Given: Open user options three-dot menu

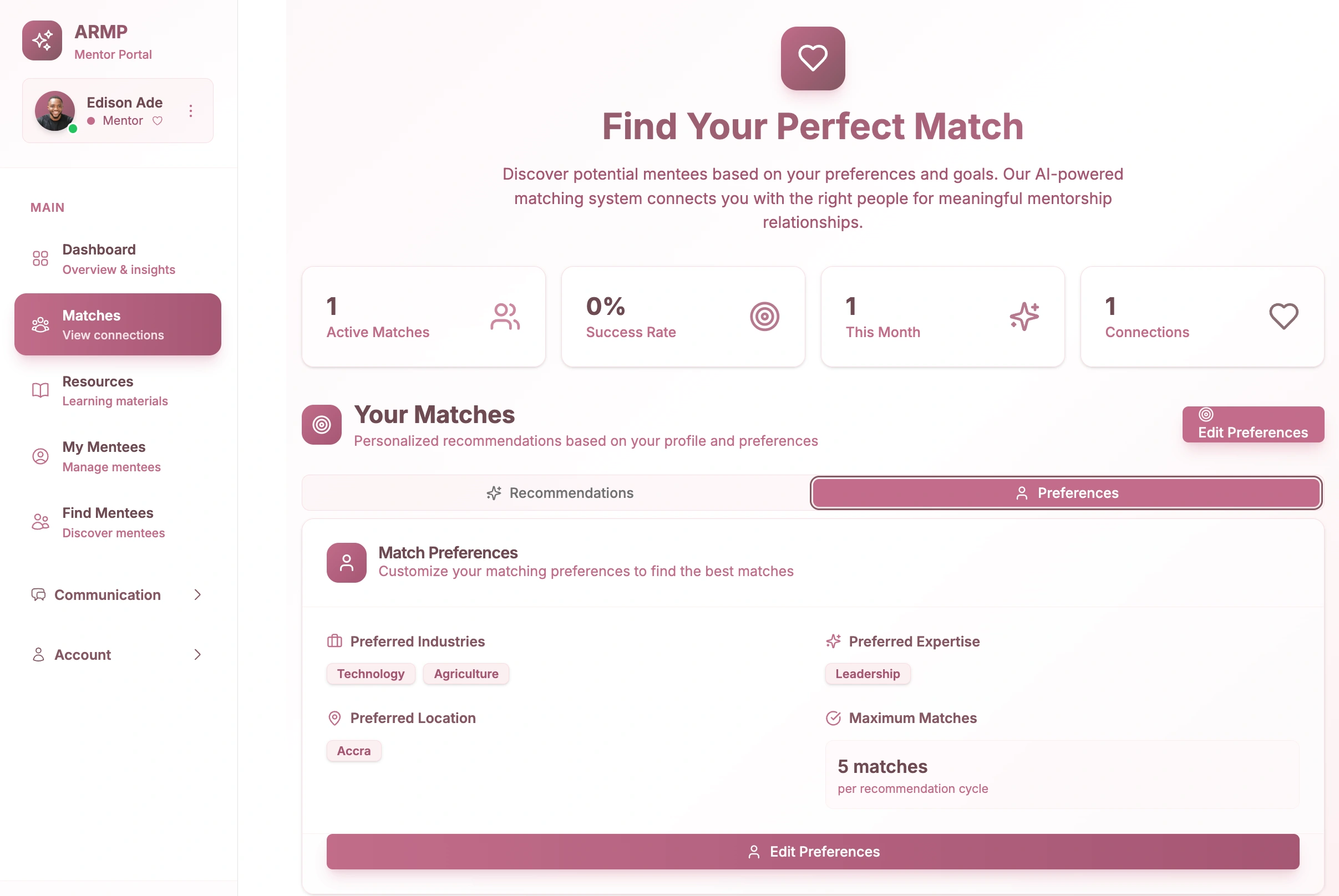Looking at the screenshot, I should click(191, 111).
